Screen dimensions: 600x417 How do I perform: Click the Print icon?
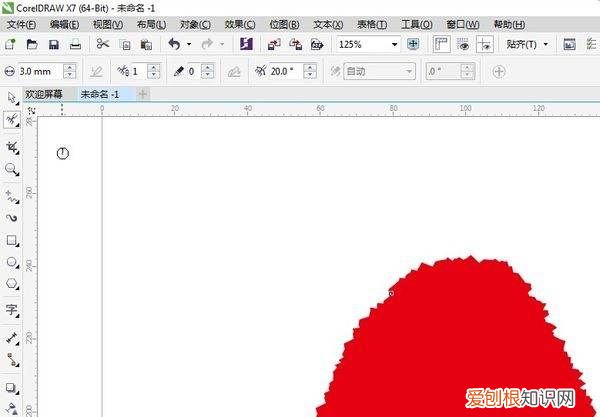tap(75, 44)
